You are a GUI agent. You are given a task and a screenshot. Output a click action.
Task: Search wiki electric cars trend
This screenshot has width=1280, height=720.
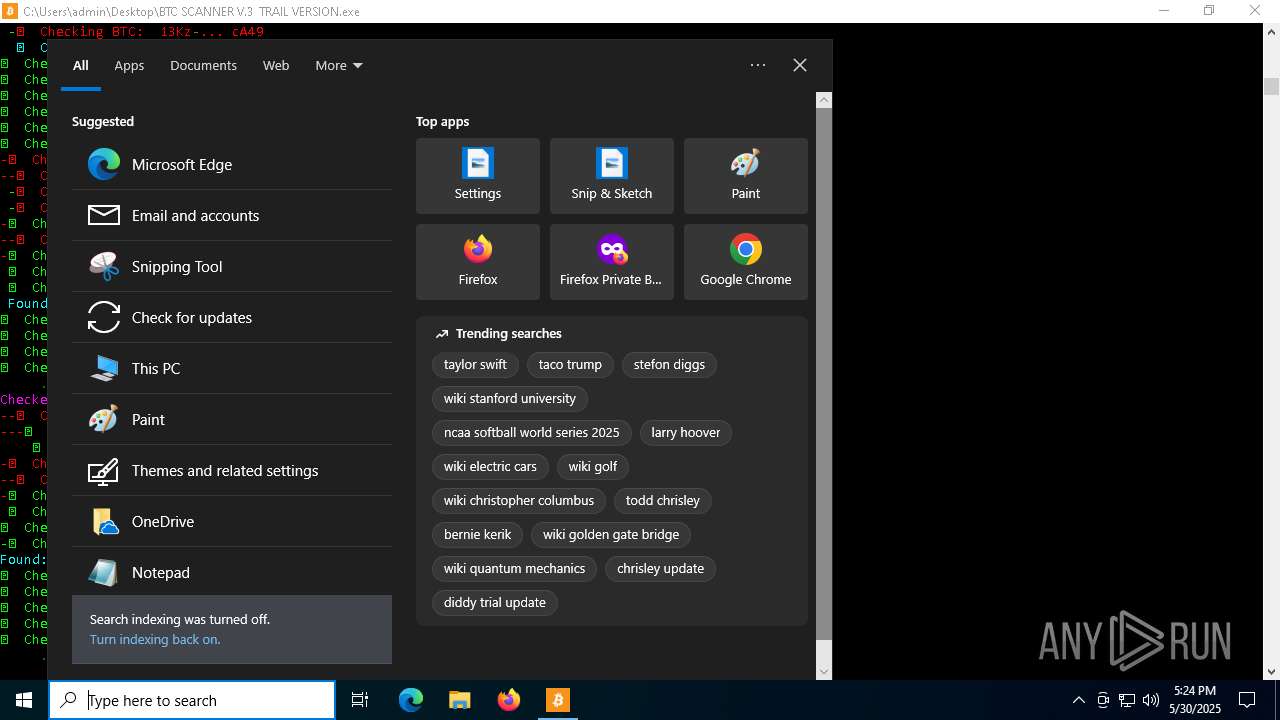coord(490,467)
